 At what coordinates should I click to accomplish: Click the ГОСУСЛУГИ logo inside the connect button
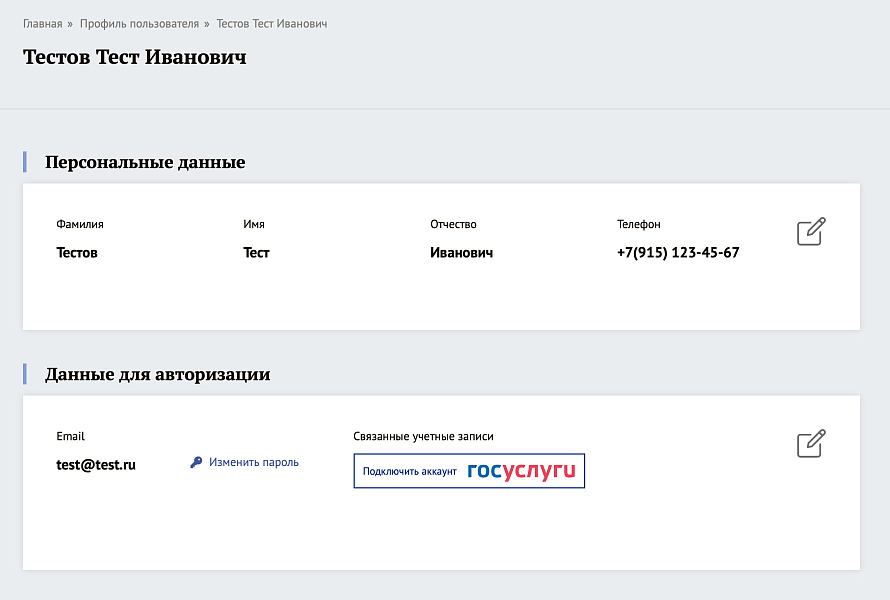click(x=521, y=470)
